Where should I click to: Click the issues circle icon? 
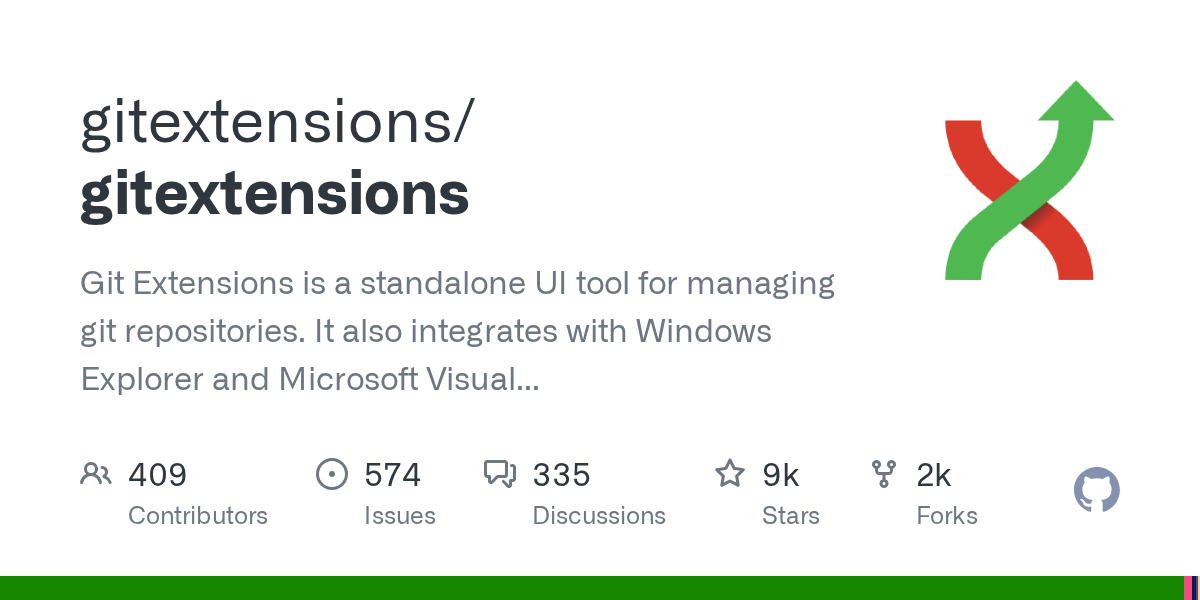click(x=331, y=474)
